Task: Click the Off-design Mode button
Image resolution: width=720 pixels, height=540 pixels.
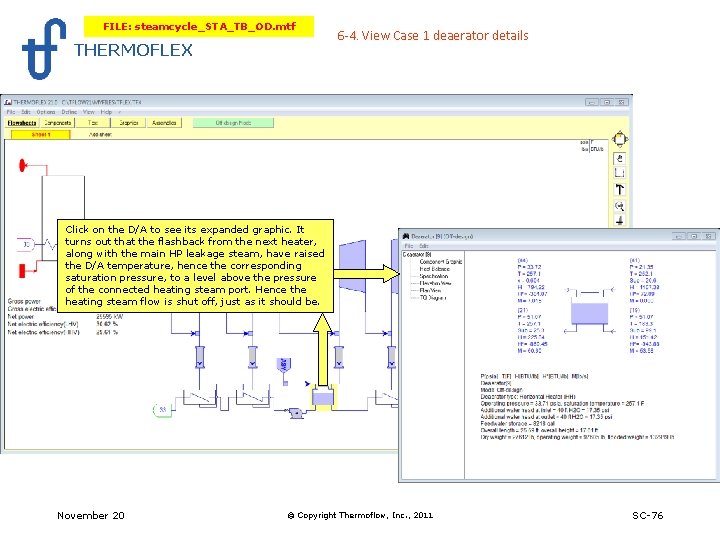Action: tap(233, 123)
